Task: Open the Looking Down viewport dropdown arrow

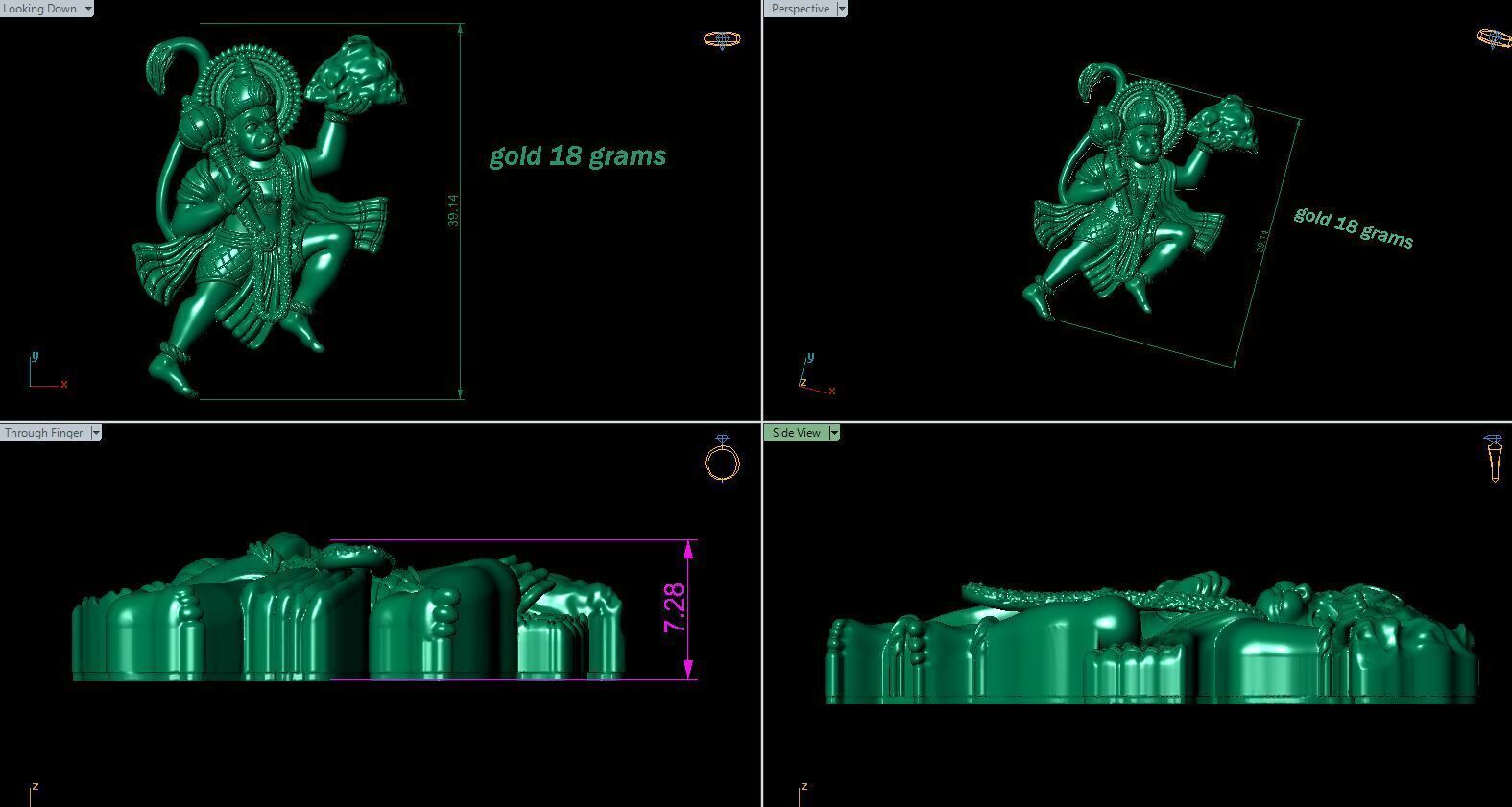Action: [x=88, y=9]
